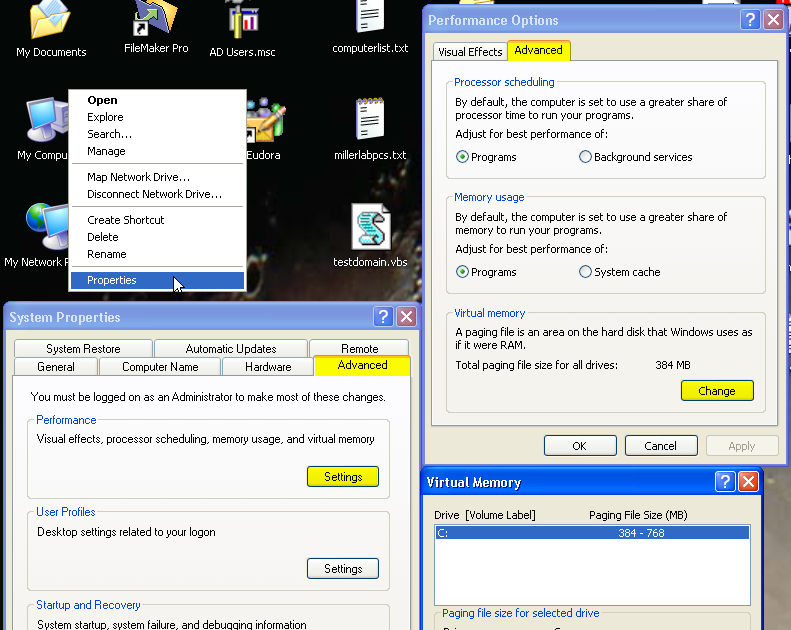Choose Manage in the context menu
This screenshot has height=630, width=791.
(x=158, y=151)
